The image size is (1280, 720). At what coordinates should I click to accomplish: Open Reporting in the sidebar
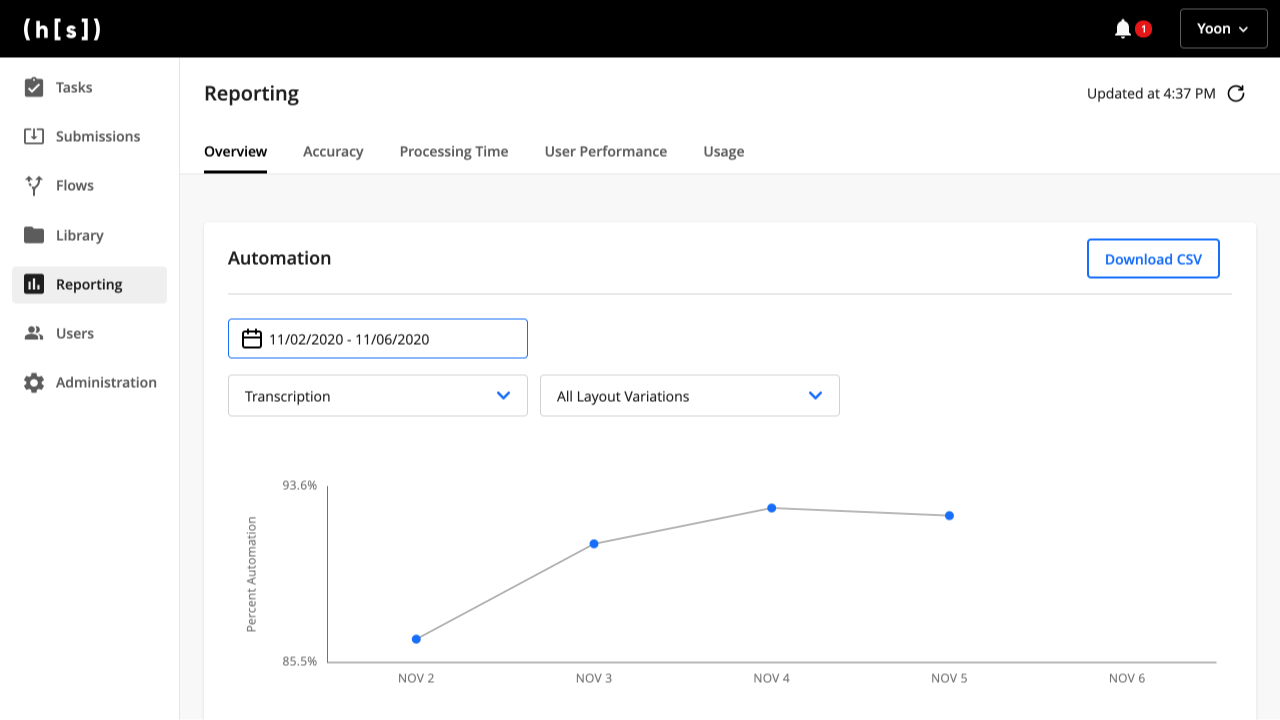point(89,284)
